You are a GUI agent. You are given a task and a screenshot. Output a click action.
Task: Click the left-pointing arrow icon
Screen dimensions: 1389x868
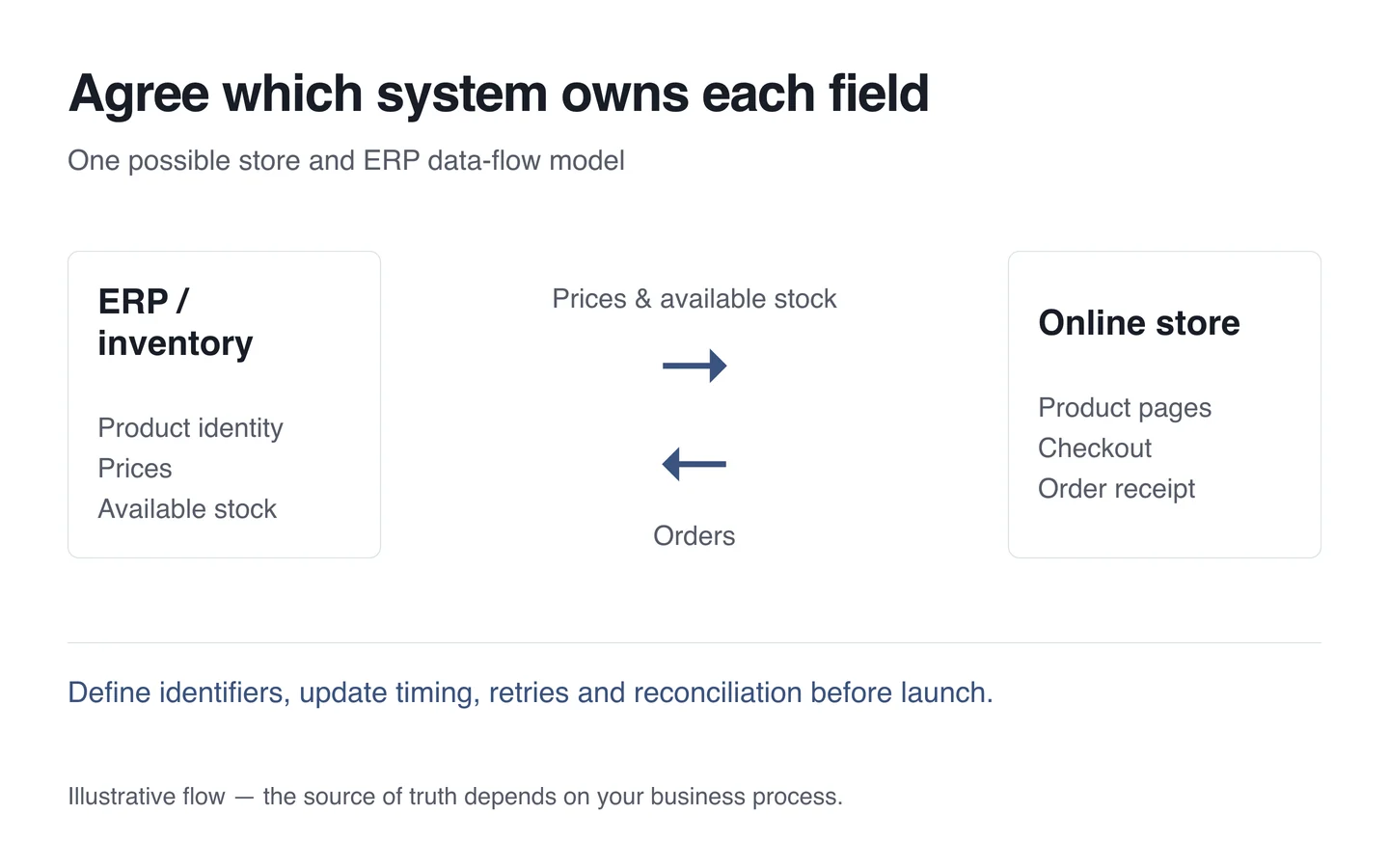tap(694, 464)
